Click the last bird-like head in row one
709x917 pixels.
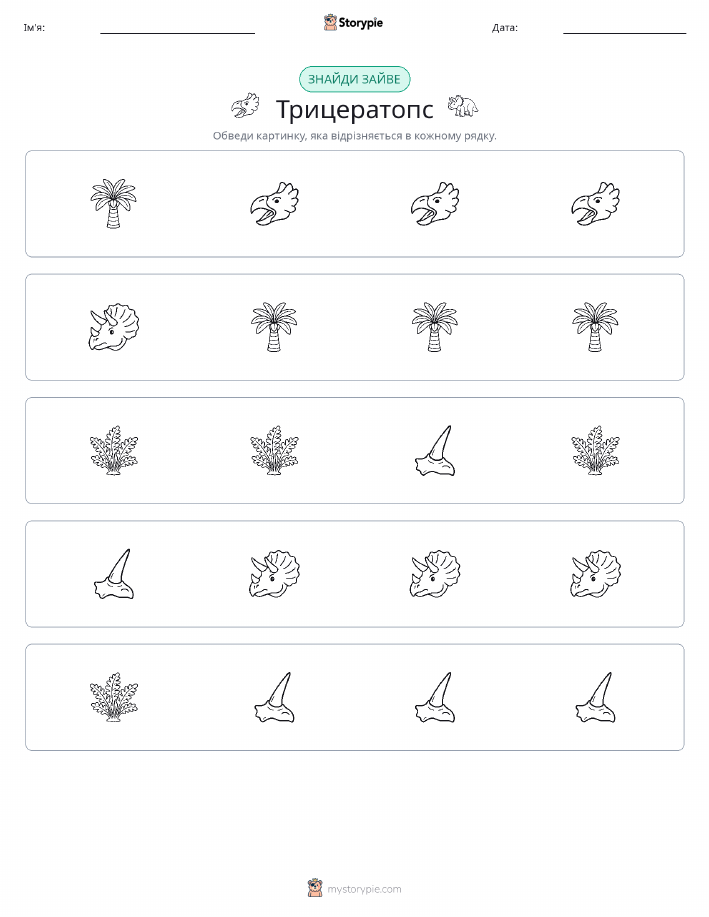(595, 204)
